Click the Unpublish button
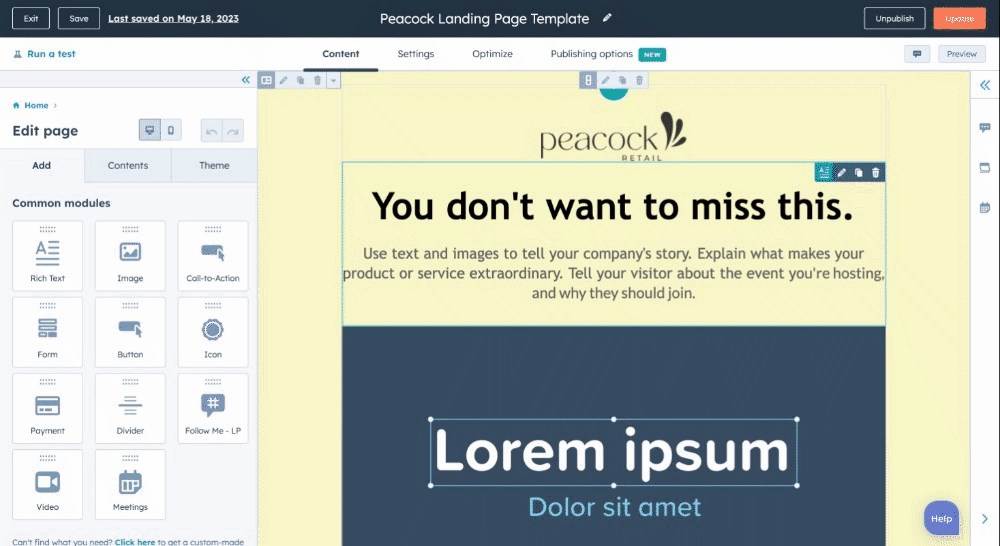 point(894,18)
